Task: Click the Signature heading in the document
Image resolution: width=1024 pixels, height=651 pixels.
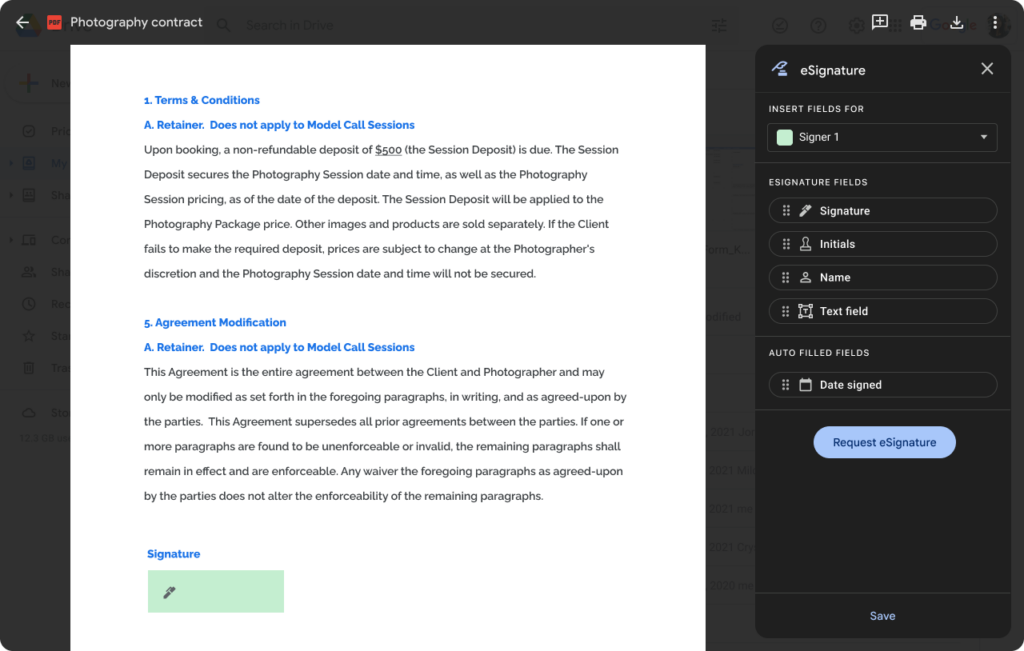Action: [173, 554]
